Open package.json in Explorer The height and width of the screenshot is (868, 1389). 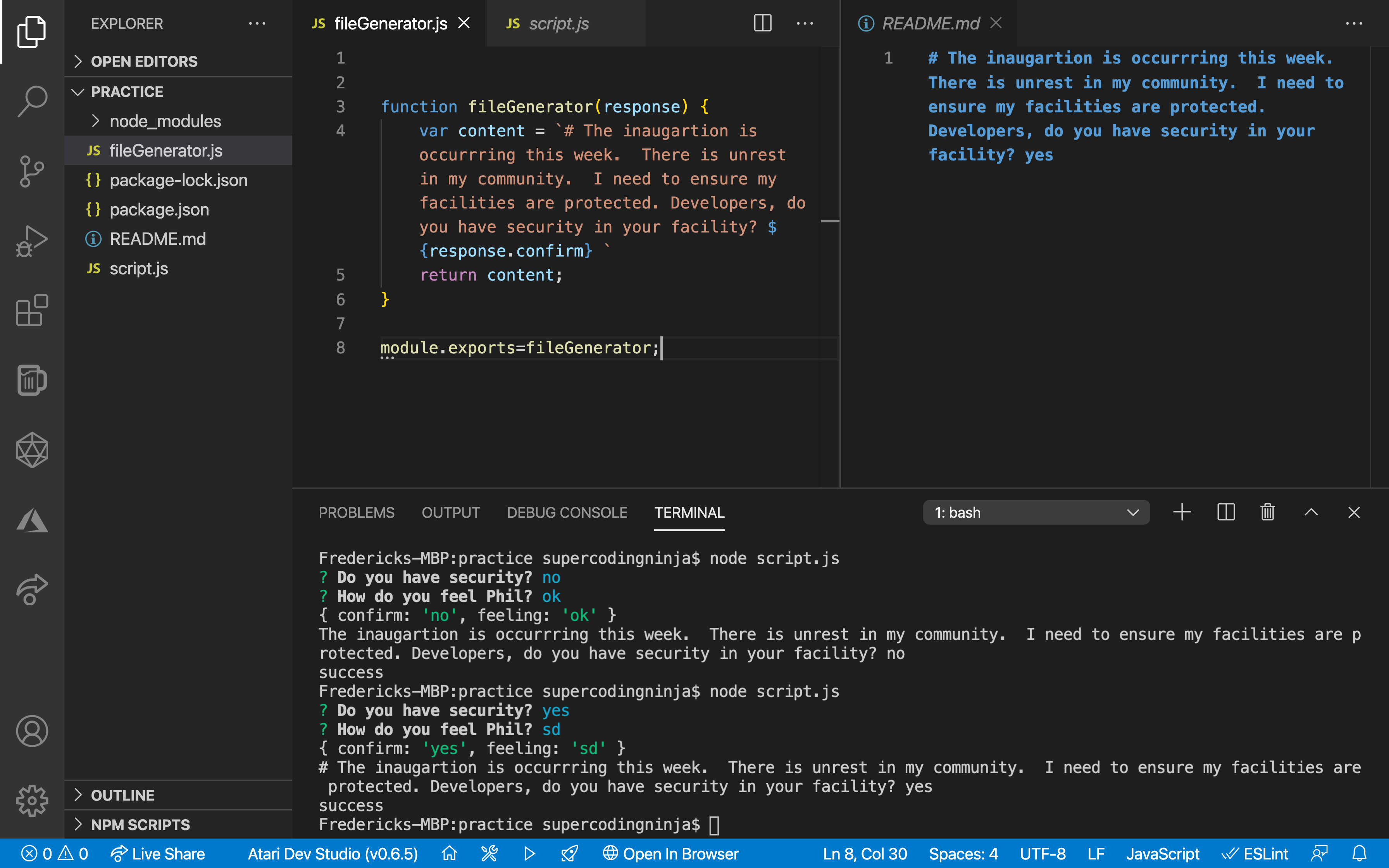(178, 210)
